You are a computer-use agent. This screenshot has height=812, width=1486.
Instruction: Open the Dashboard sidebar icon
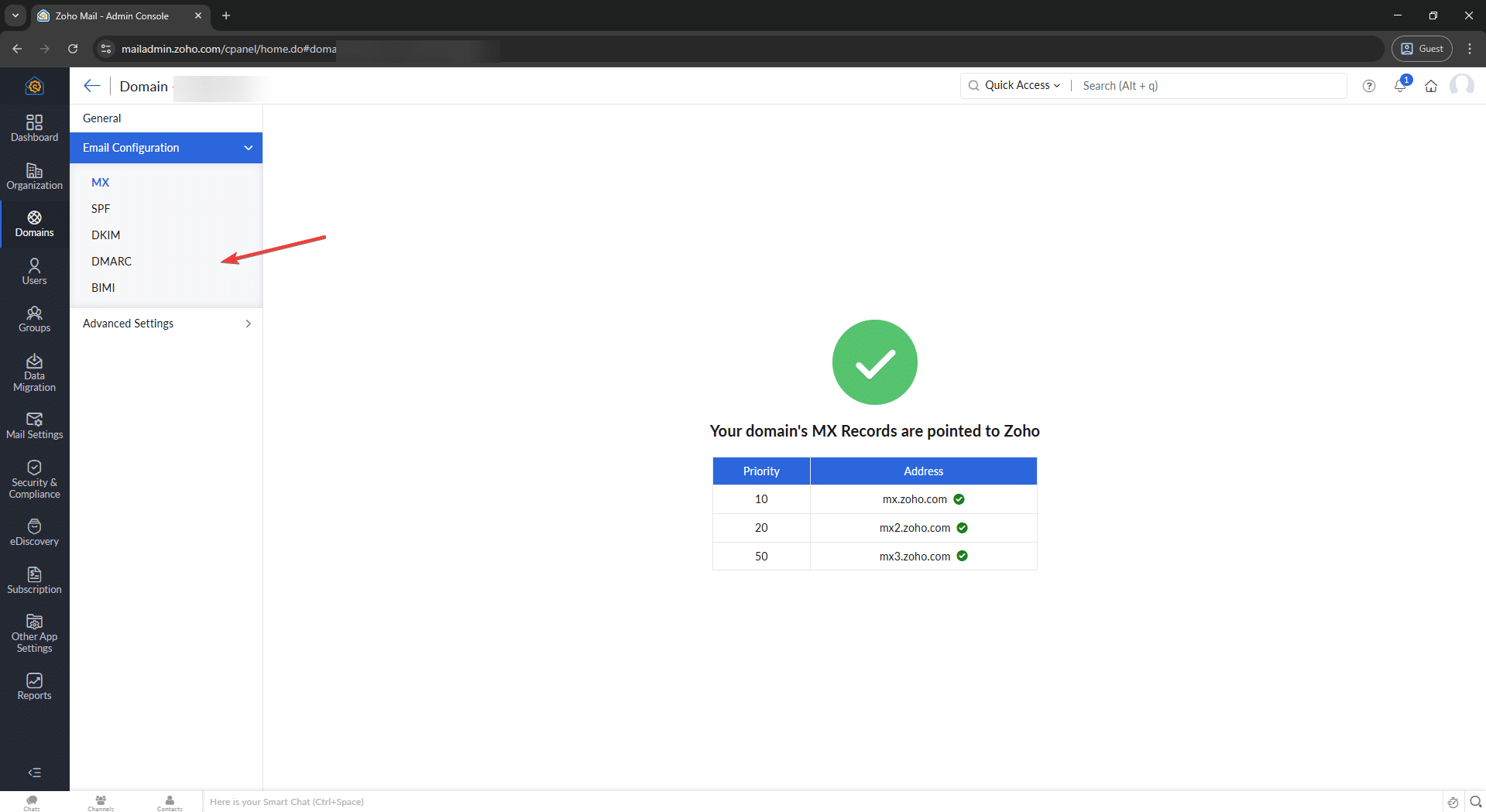tap(34, 128)
